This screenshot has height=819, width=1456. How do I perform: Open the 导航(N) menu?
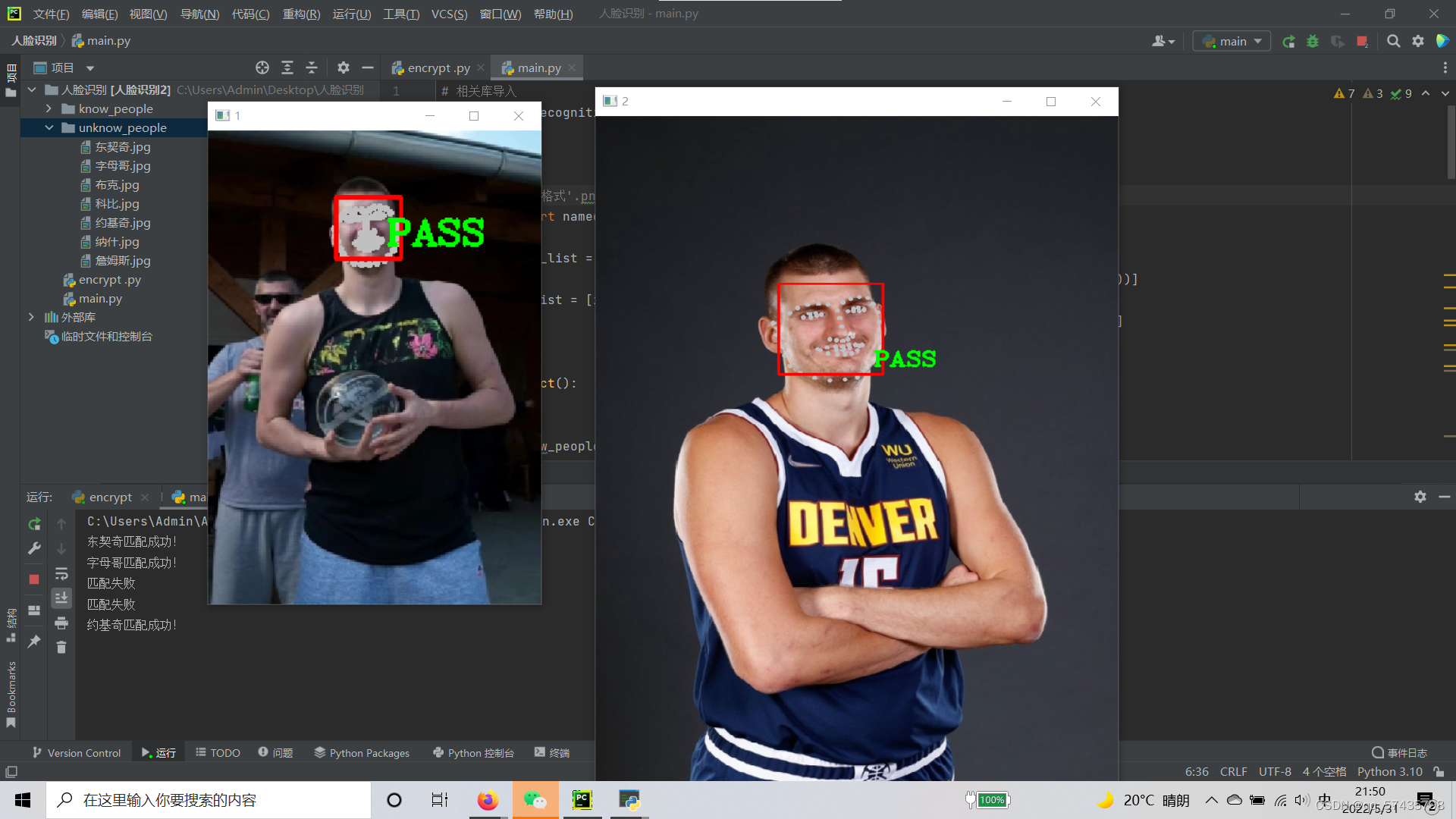point(199,14)
